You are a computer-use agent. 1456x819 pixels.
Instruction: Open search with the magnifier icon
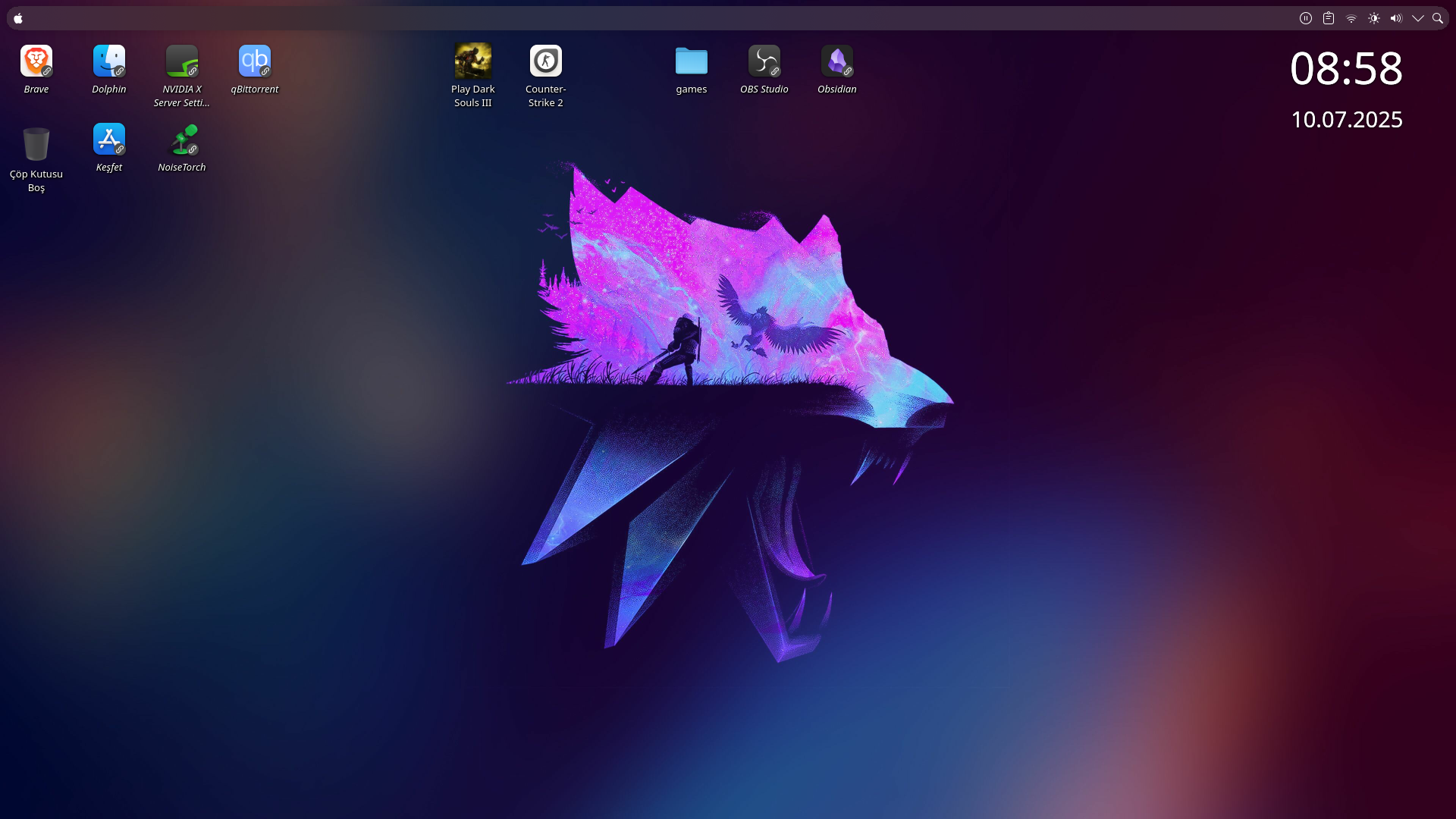click(1438, 18)
